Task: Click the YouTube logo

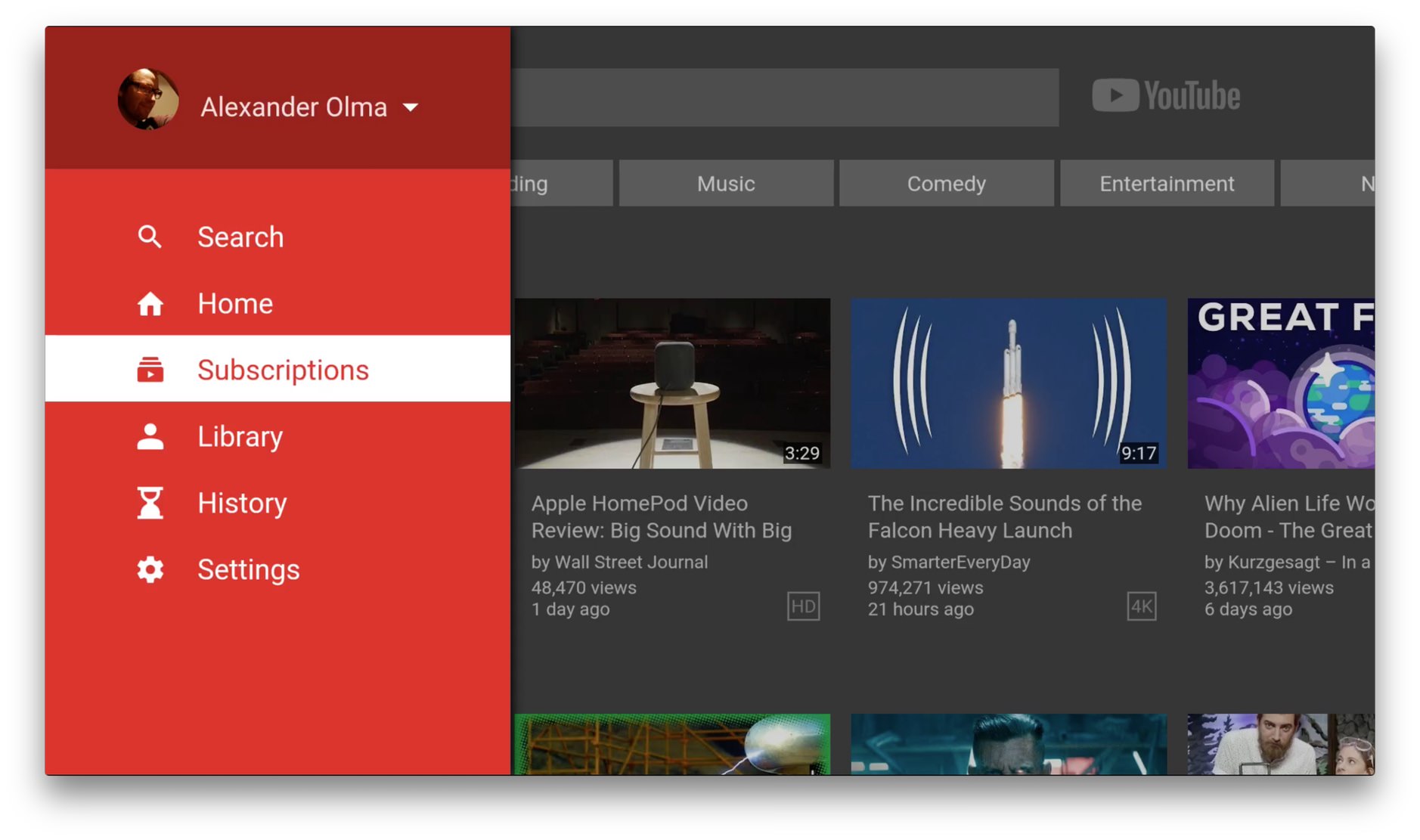Action: pos(1166,96)
